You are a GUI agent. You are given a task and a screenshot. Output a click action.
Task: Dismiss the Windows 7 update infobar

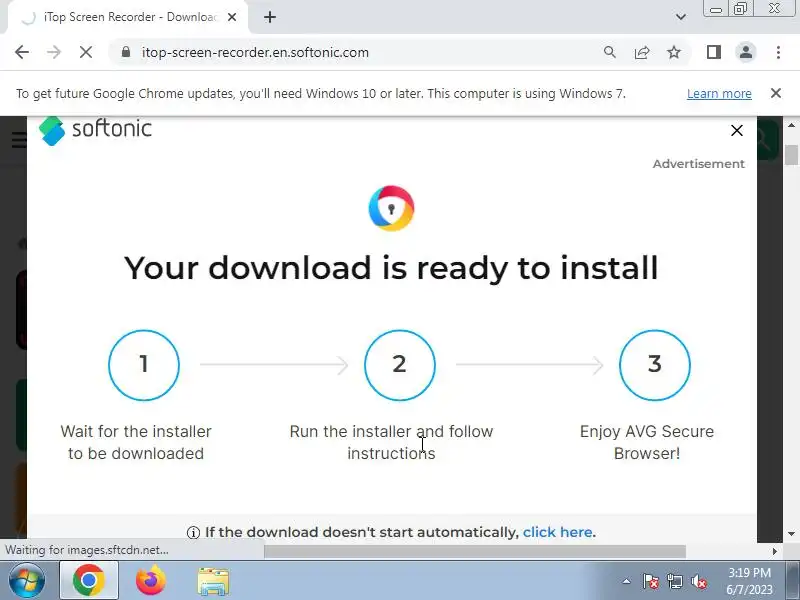(776, 93)
